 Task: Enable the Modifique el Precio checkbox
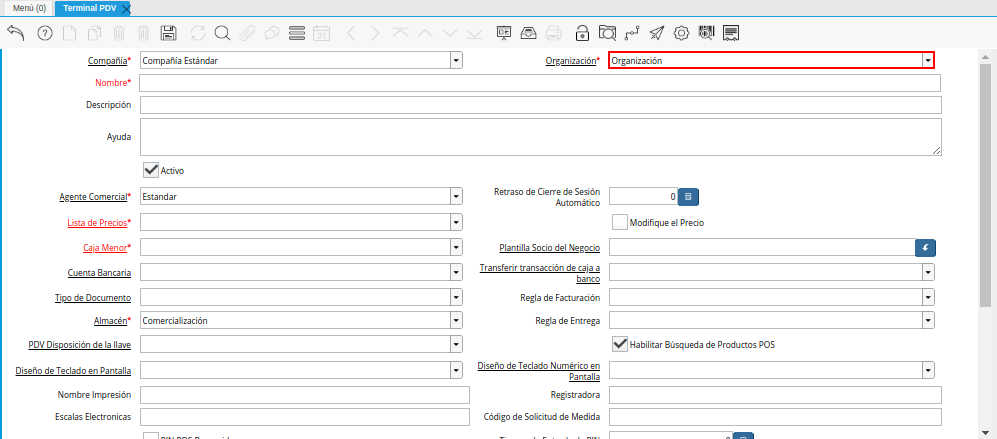coord(619,222)
